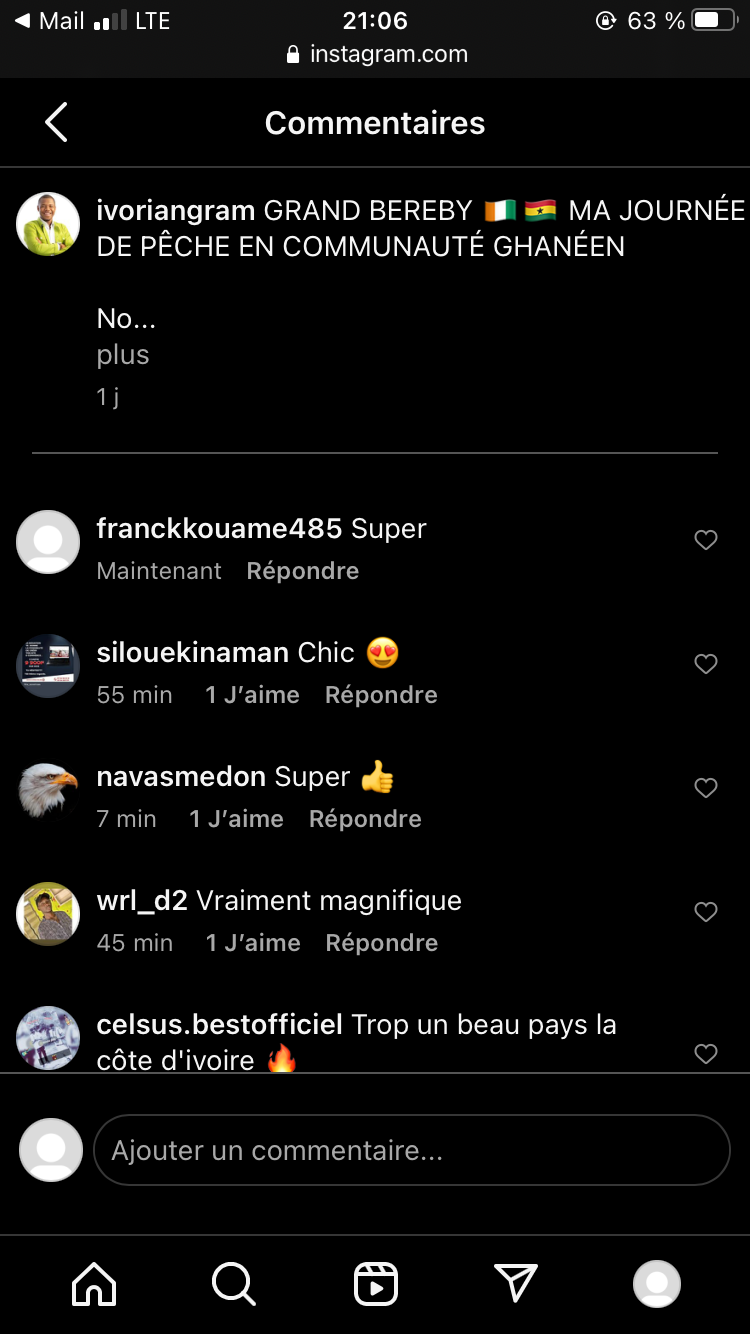Open the profile avatar in bottom bar
This screenshot has height=1334, width=750.
(x=657, y=1284)
